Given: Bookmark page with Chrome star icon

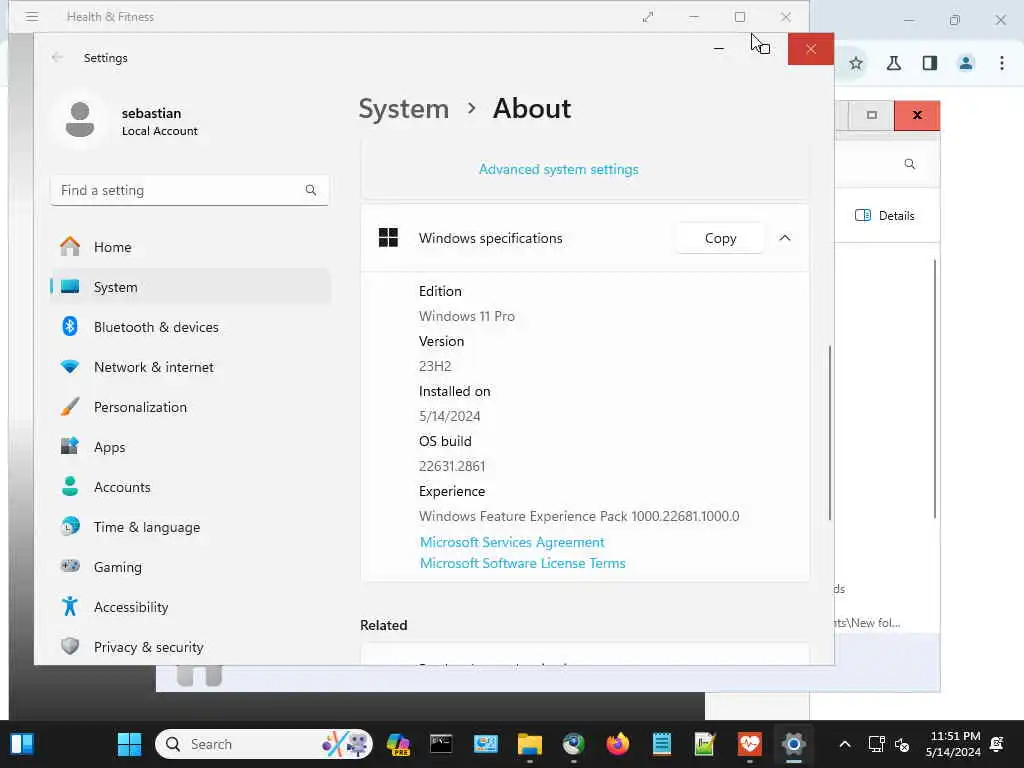Looking at the screenshot, I should pos(856,63).
